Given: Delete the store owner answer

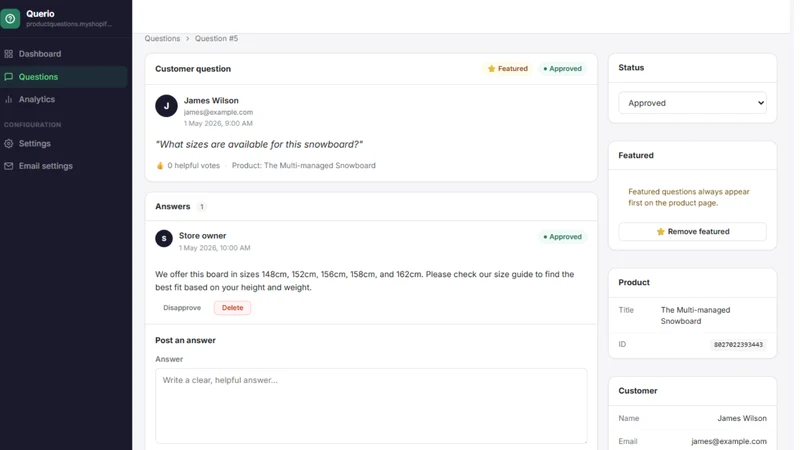Looking at the screenshot, I should coord(233,308).
